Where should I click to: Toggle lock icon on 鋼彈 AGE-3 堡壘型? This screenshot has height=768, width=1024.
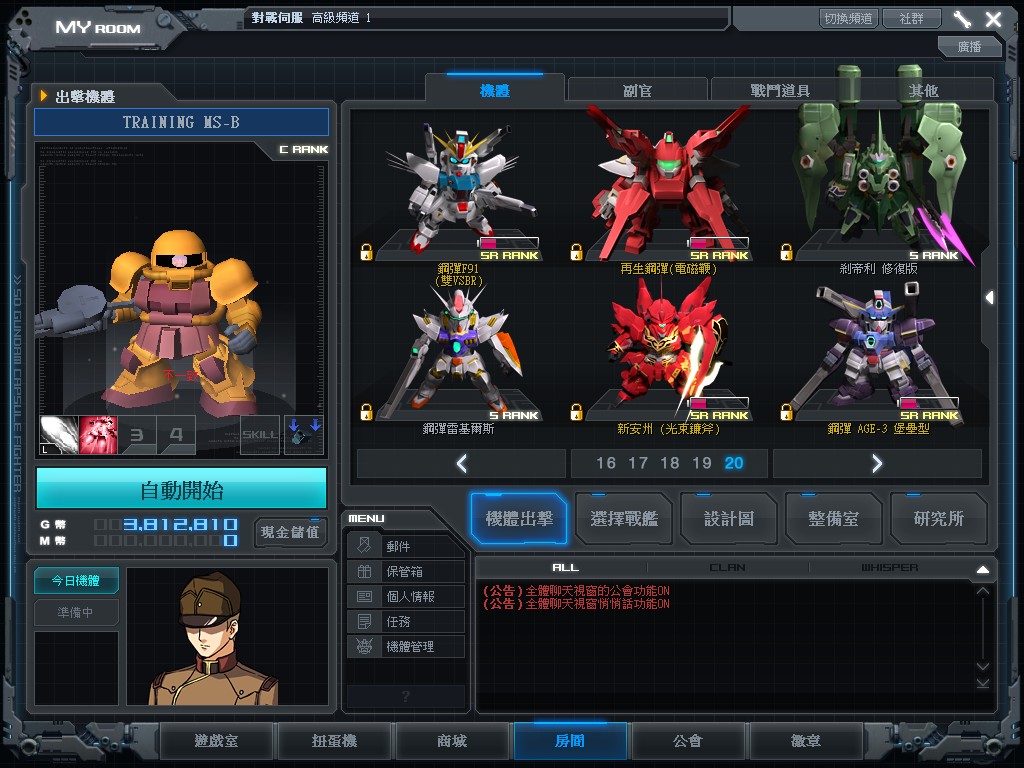click(786, 412)
